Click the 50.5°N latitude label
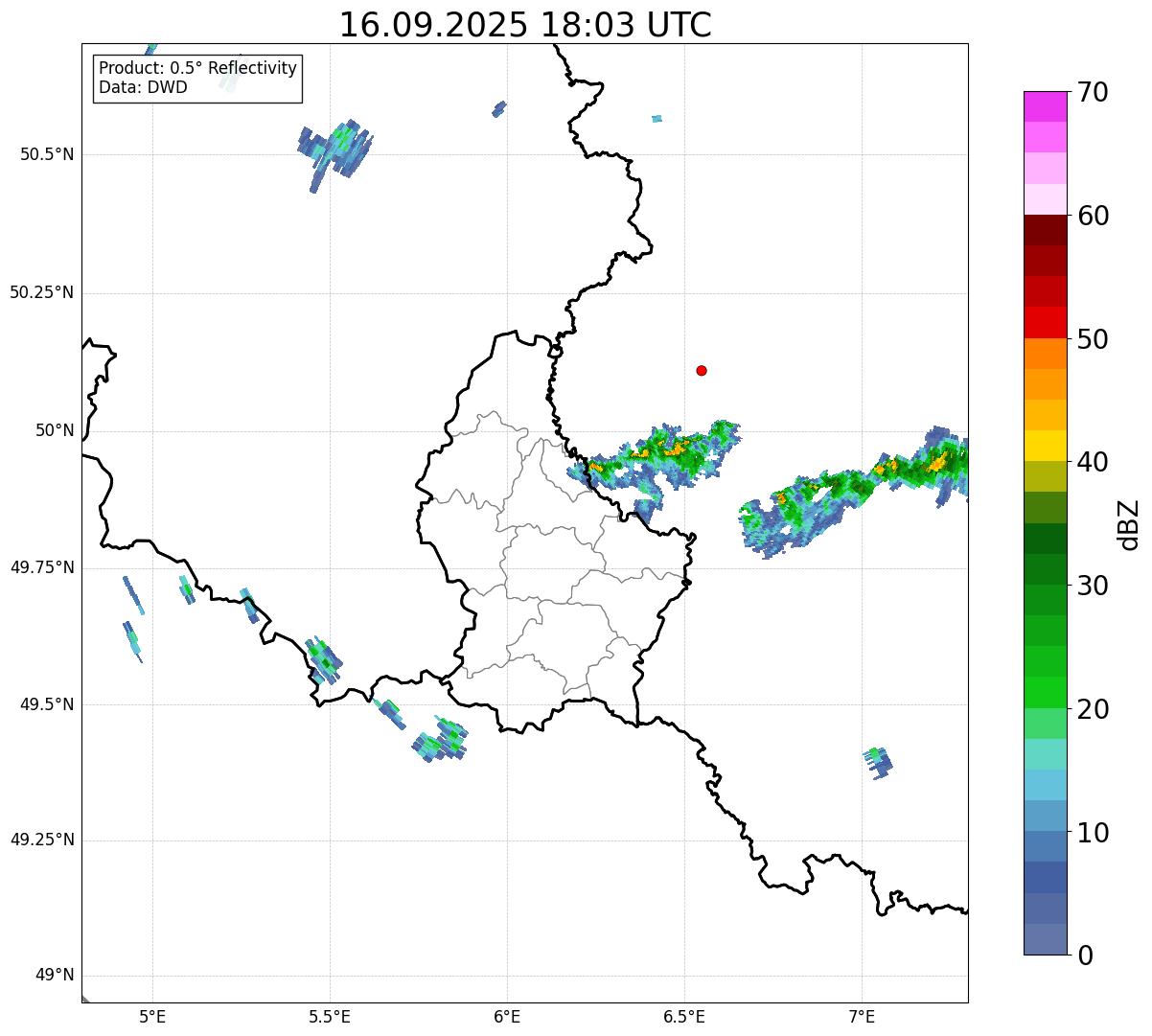The image size is (1152, 1036). (x=46, y=154)
